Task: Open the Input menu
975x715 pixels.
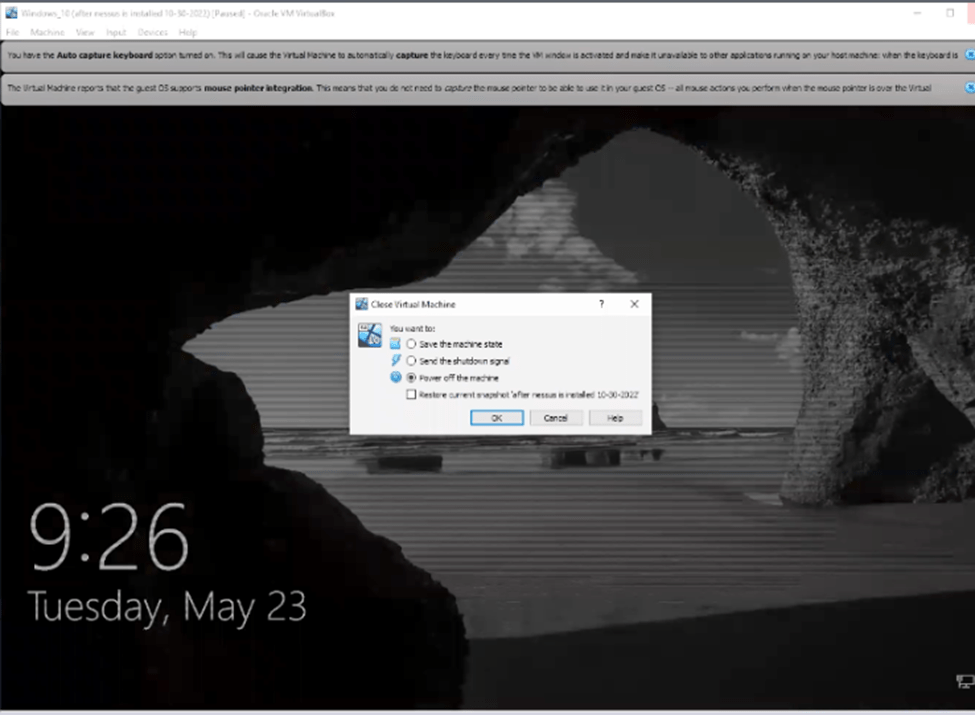Action: point(116,33)
